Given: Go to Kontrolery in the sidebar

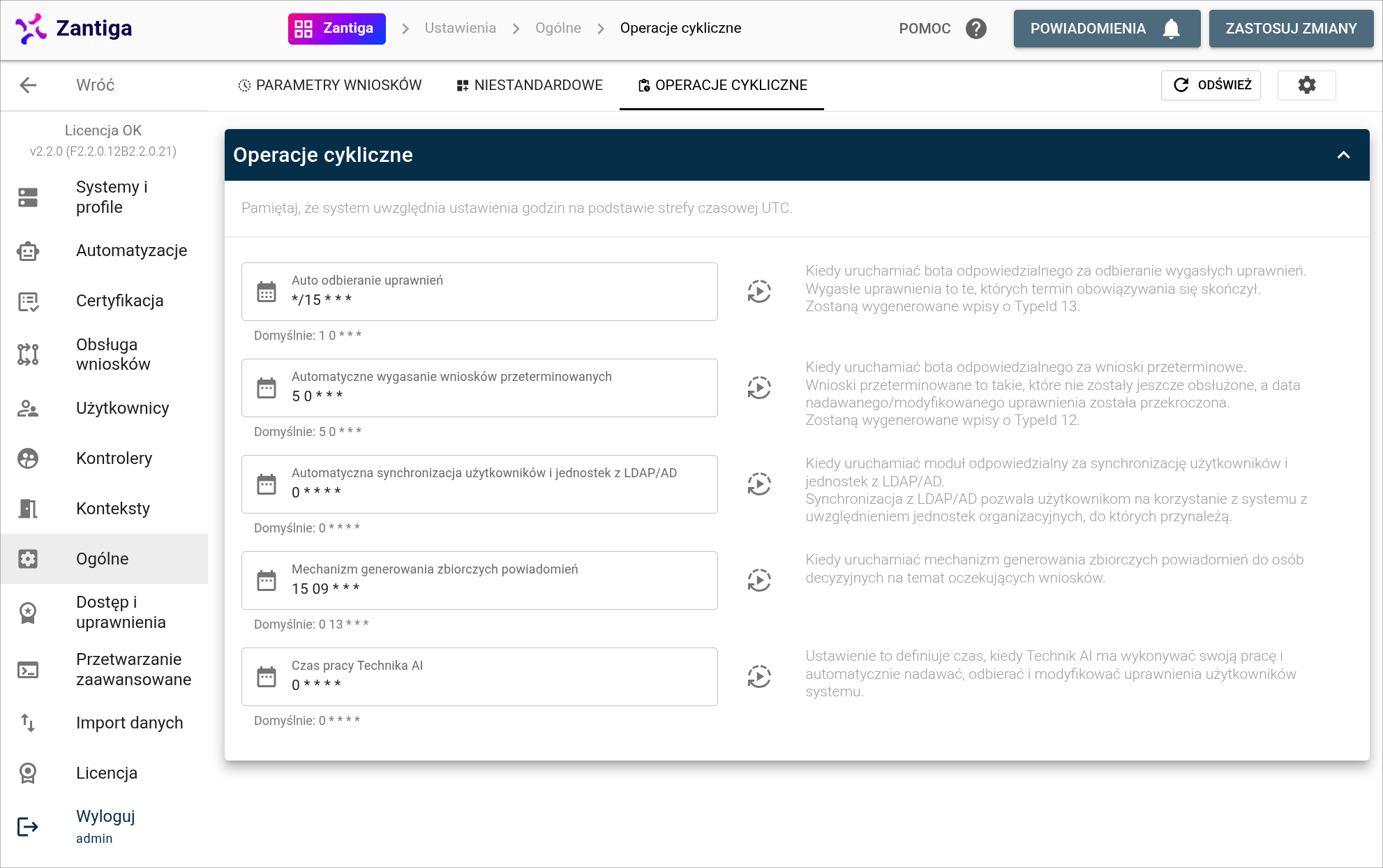Looking at the screenshot, I should [114, 458].
